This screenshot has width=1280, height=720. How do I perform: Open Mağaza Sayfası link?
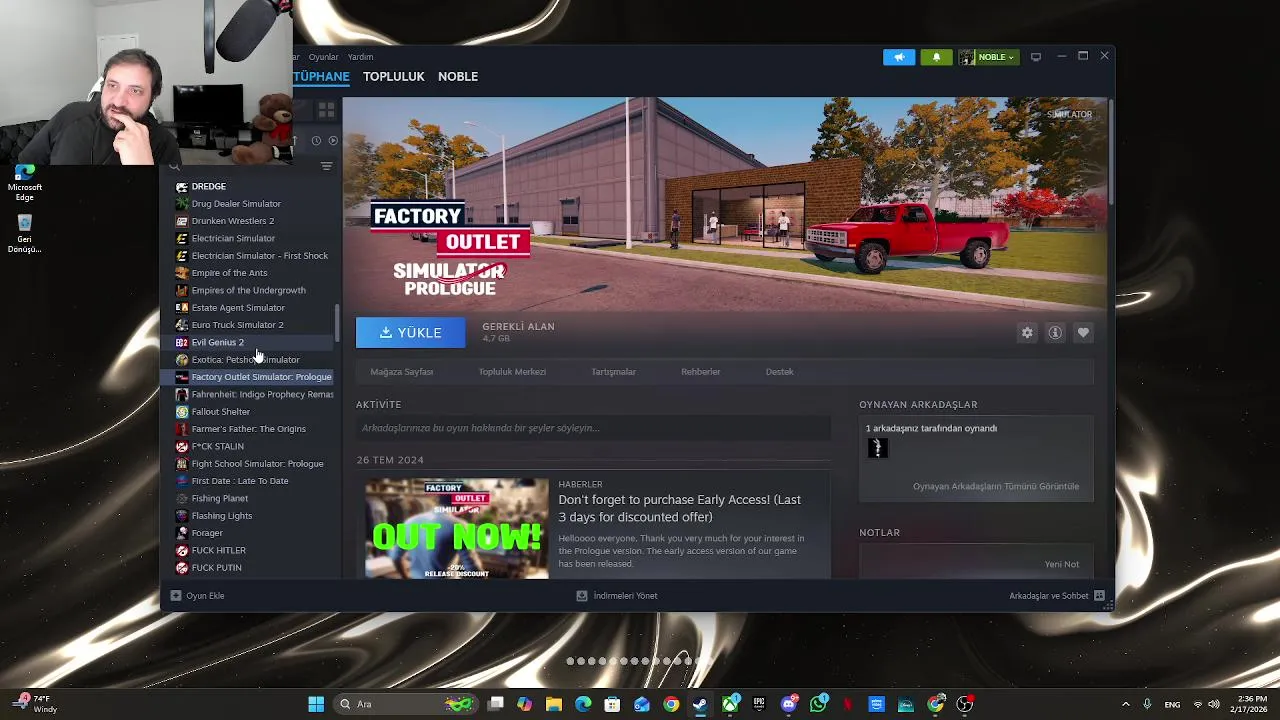pyautogui.click(x=402, y=372)
